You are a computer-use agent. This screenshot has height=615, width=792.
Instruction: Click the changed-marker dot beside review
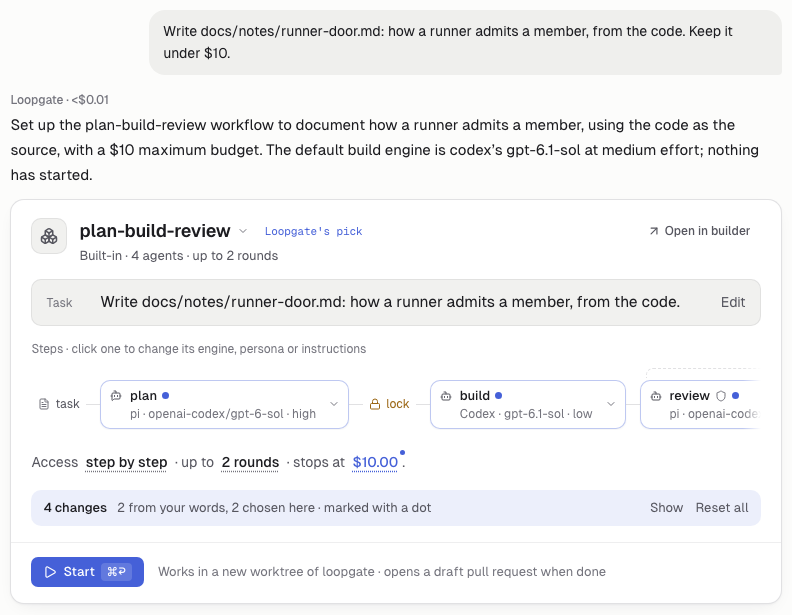click(735, 396)
